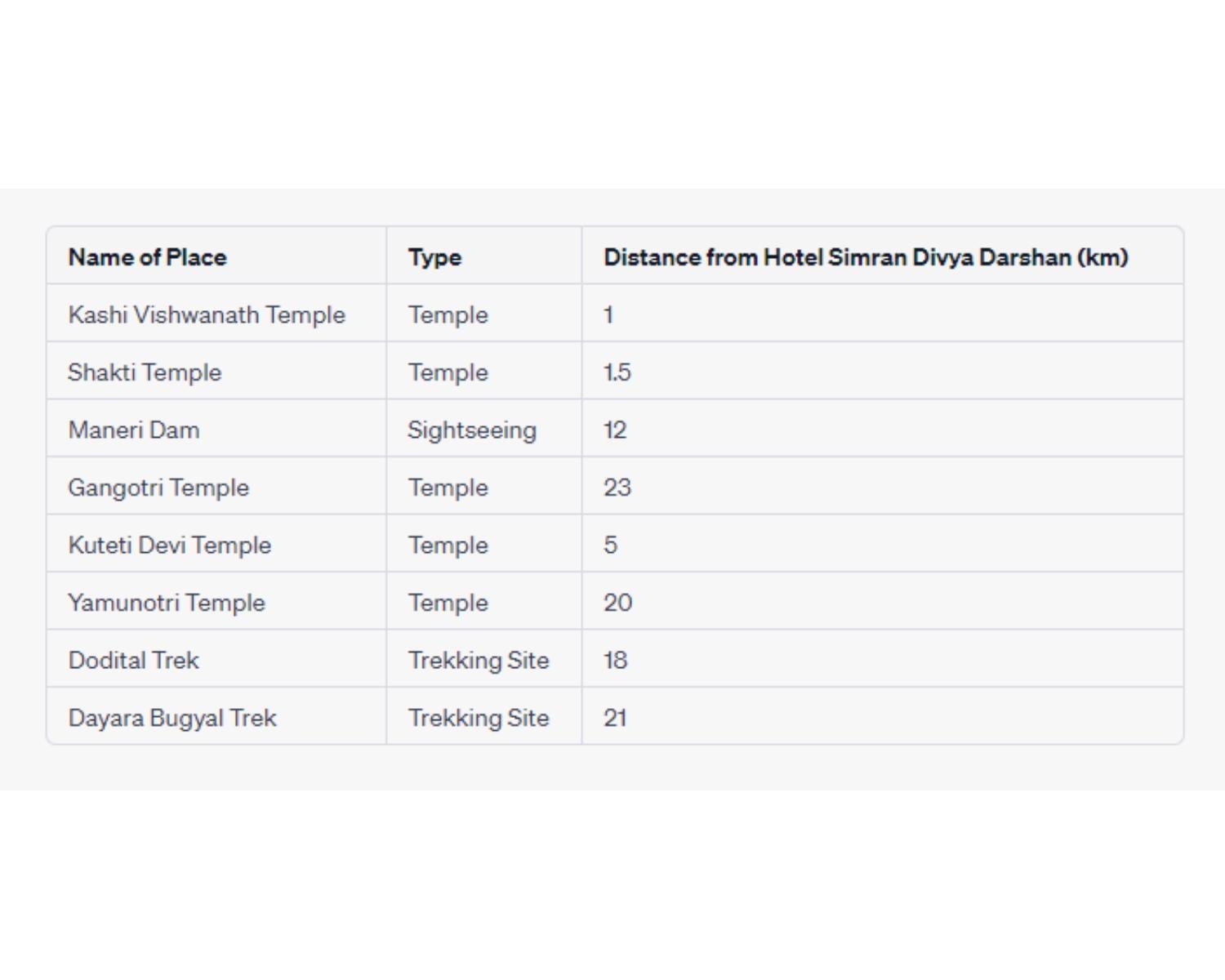Click the distance value 21
Image resolution: width=1225 pixels, height=980 pixels.
click(x=615, y=718)
